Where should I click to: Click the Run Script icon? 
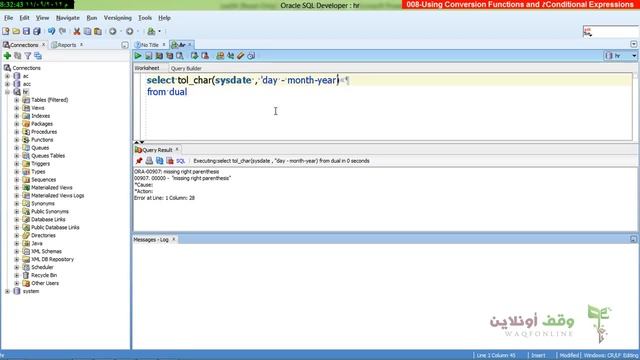click(149, 56)
